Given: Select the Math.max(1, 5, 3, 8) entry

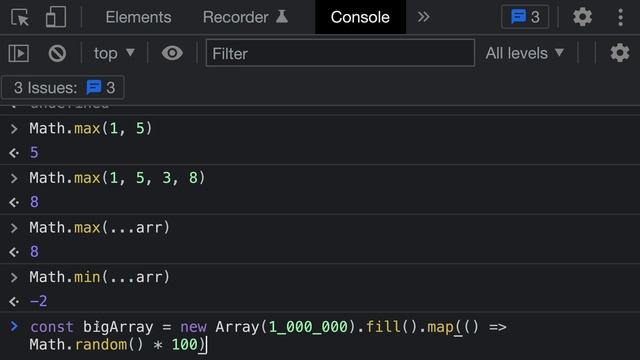Looking at the screenshot, I should point(117,178).
